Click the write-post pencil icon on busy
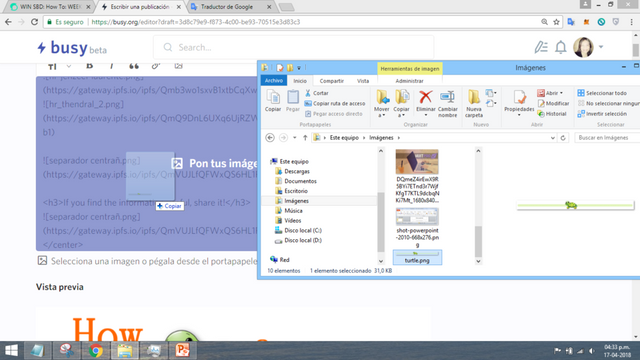Viewport: 640px width, 360px height. tap(541, 47)
